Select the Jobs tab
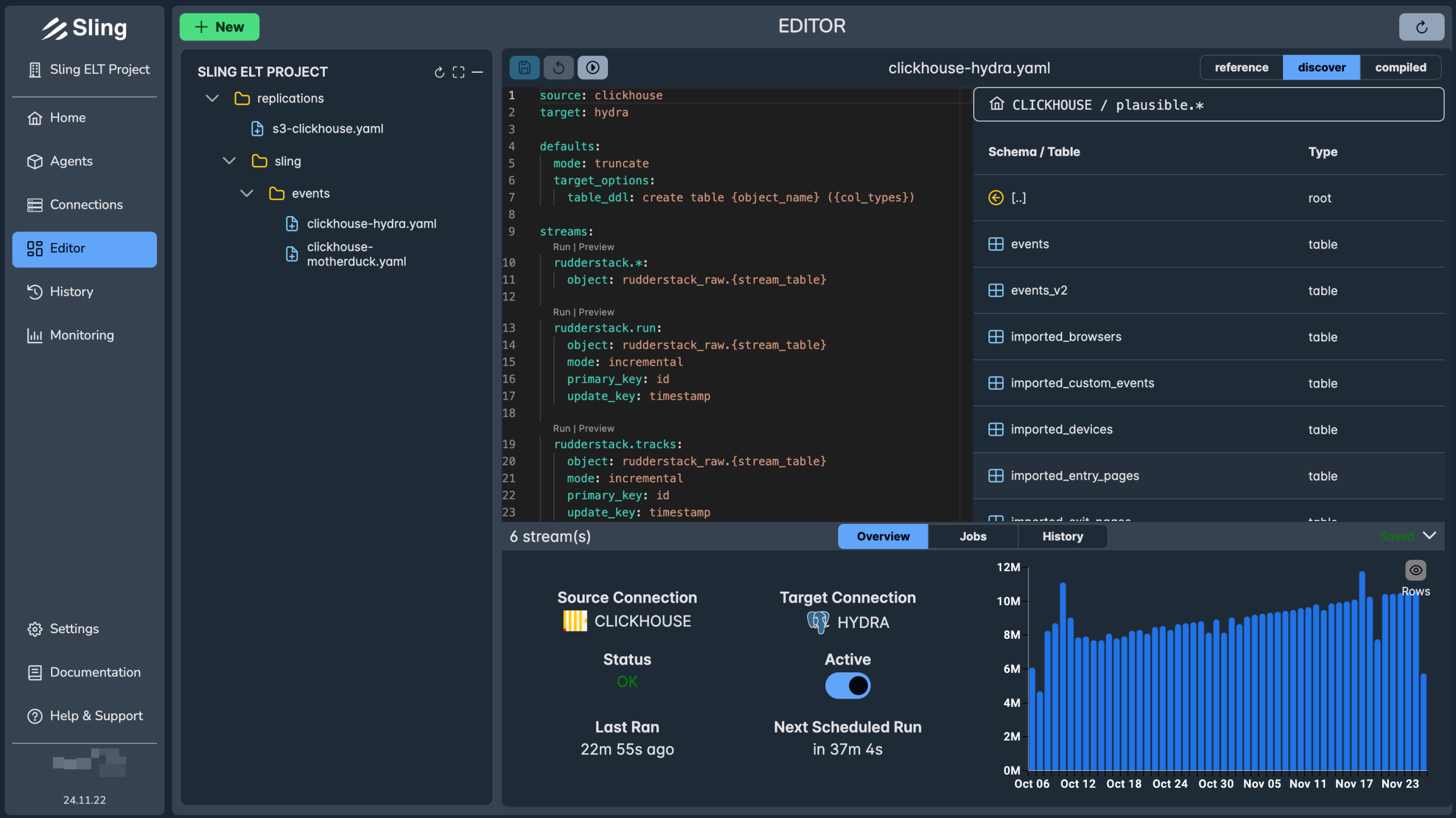Viewport: 1456px width, 818px height. click(x=973, y=536)
